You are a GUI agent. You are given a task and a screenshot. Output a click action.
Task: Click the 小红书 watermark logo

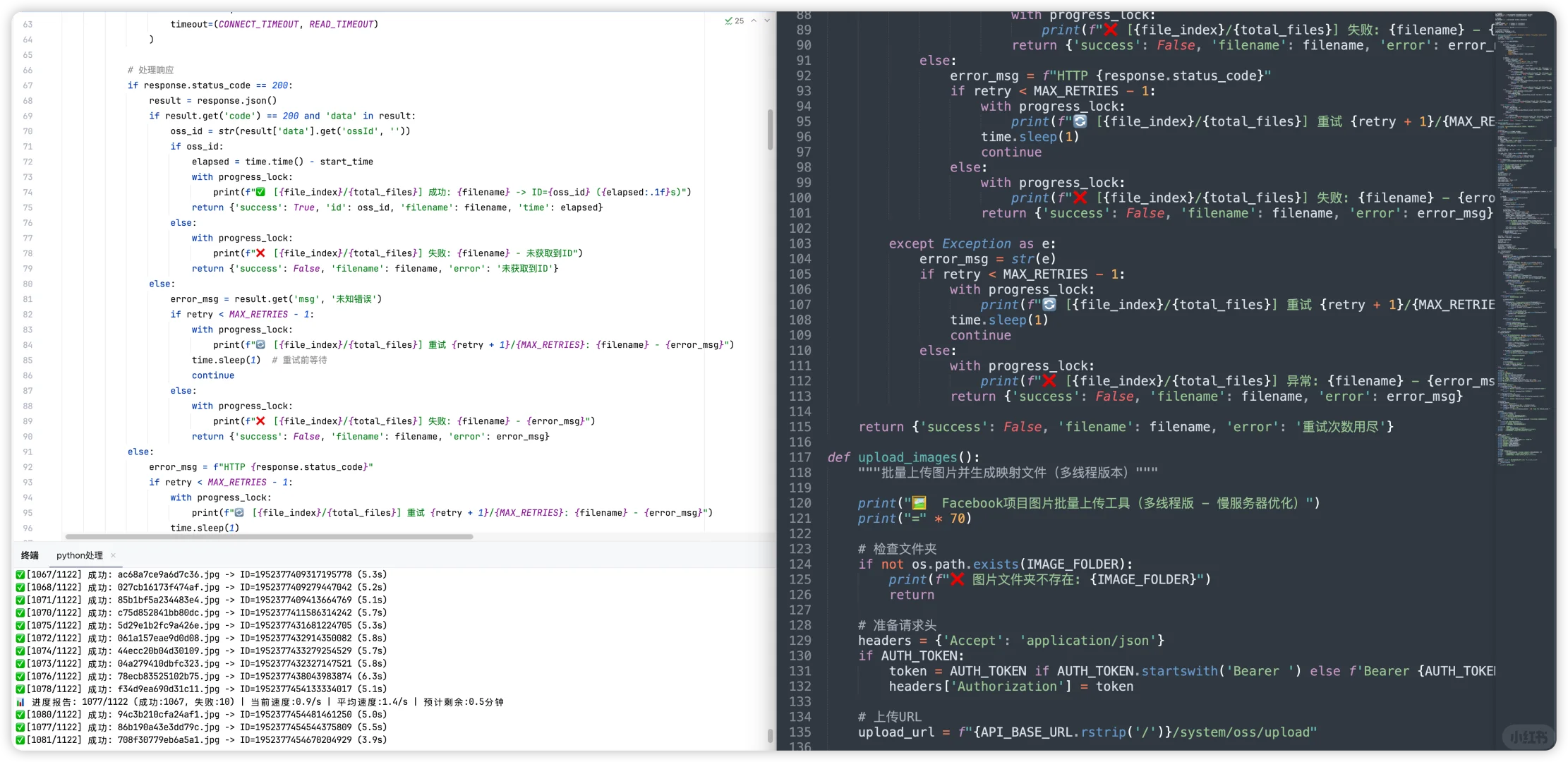click(1528, 737)
